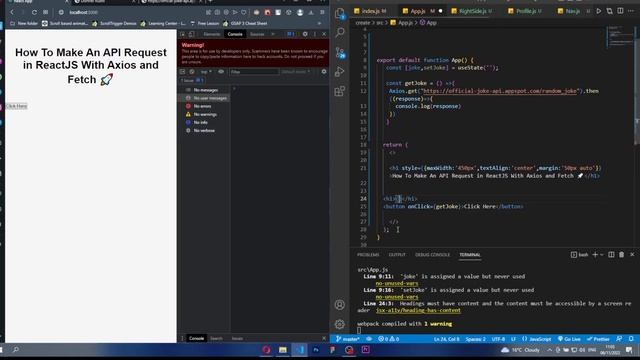Click the joke API URL in code
Screen dimensions: 640x360
pos(500,91)
